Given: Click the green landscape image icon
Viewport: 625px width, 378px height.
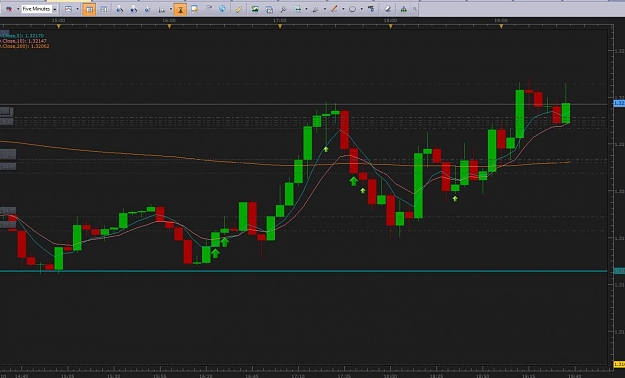Looking at the screenshot, I should click(x=255, y=9).
